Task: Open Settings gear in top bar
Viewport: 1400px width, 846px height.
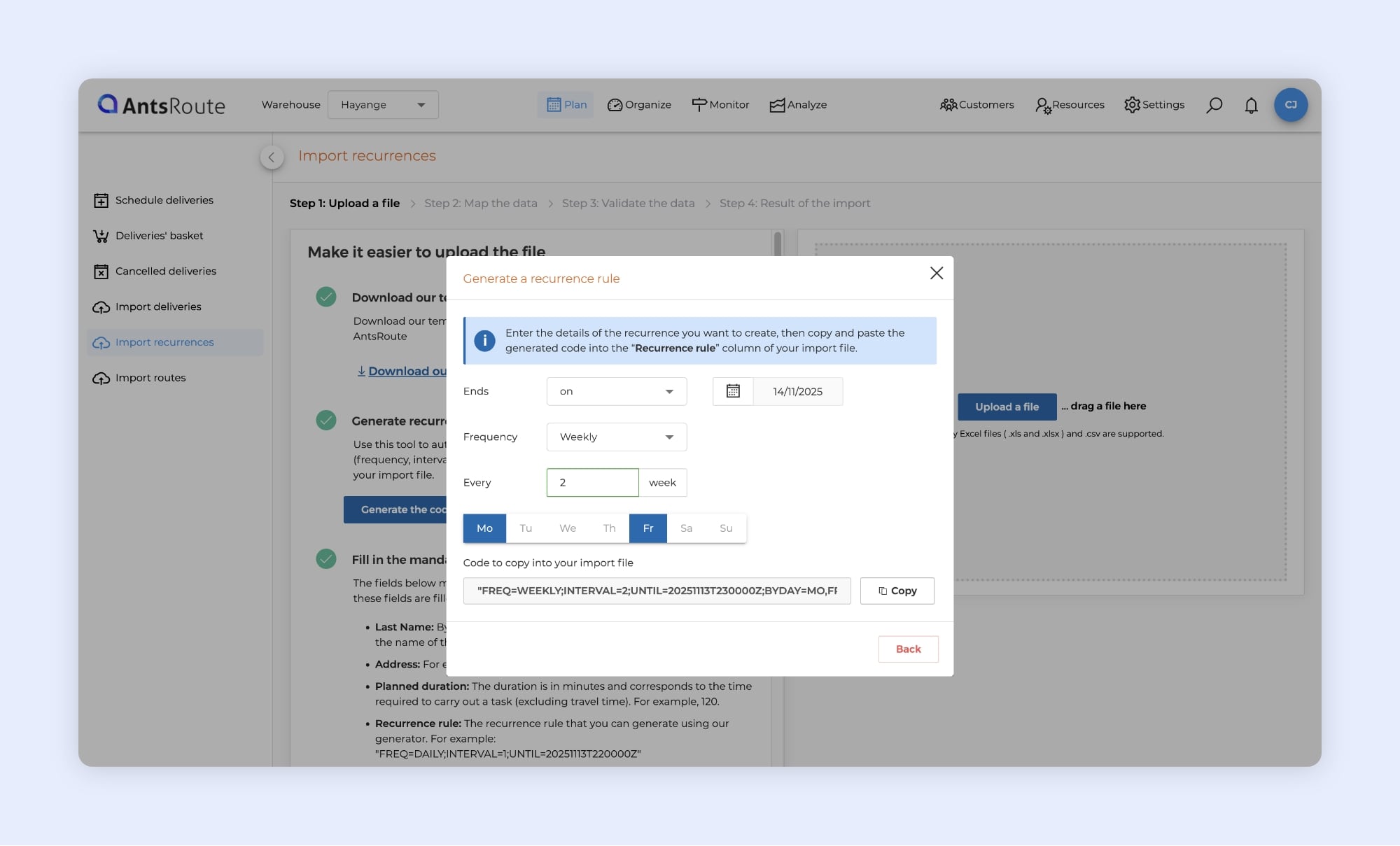Action: pos(1132,105)
